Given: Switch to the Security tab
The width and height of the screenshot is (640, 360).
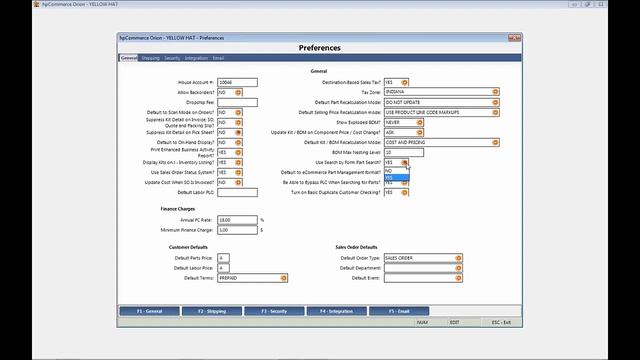Looking at the screenshot, I should [172, 58].
